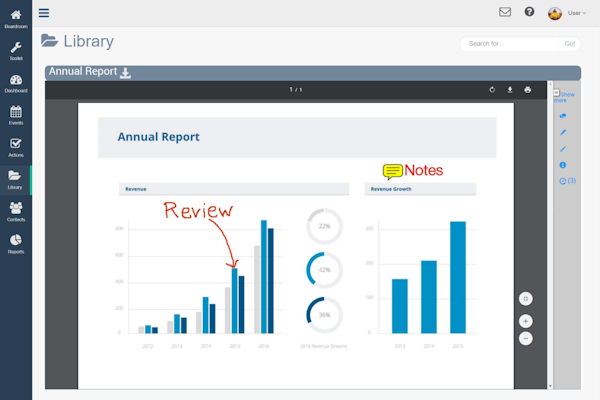
Task: Open the Events calendar icon
Action: (x=16, y=113)
